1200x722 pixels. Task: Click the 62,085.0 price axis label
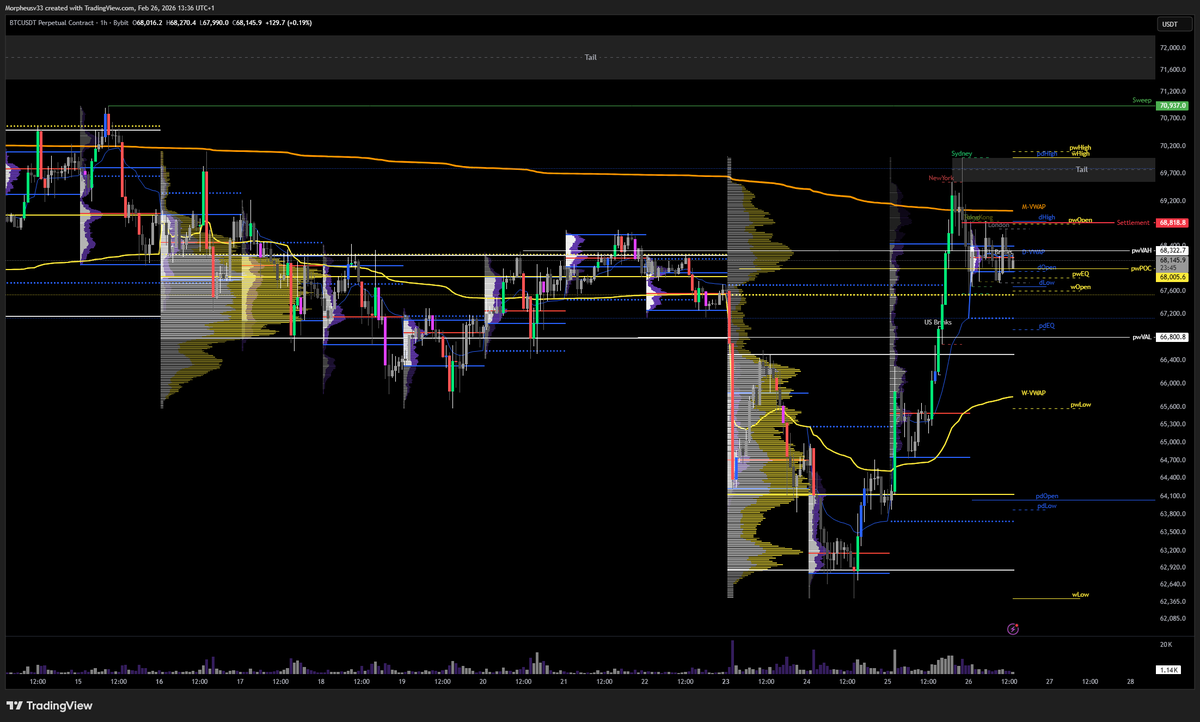pos(1173,620)
